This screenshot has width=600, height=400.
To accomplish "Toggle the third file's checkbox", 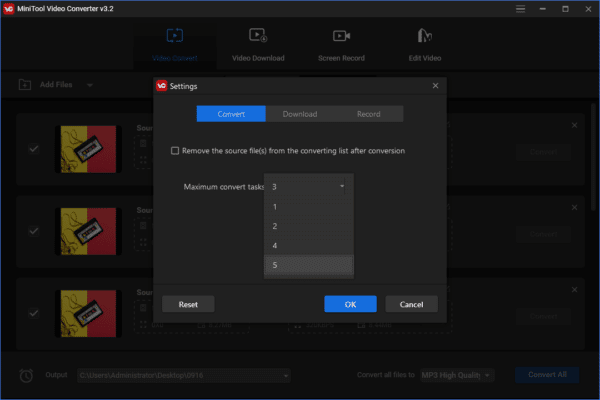I will [34, 313].
